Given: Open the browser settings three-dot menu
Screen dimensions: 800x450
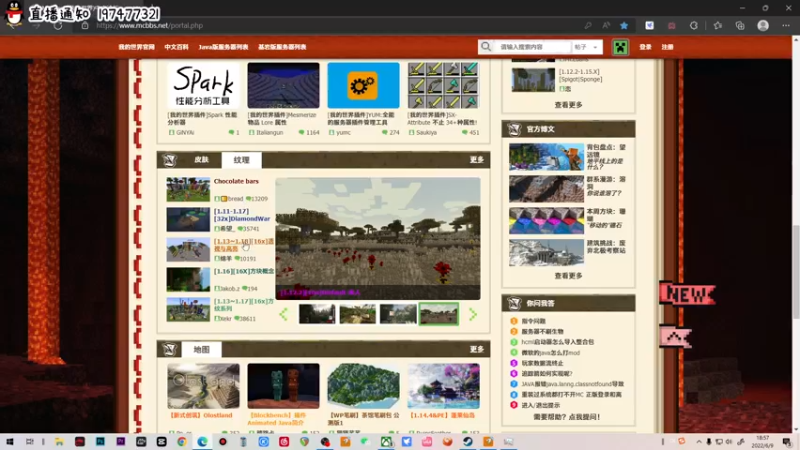Looking at the screenshot, I should point(786,26).
